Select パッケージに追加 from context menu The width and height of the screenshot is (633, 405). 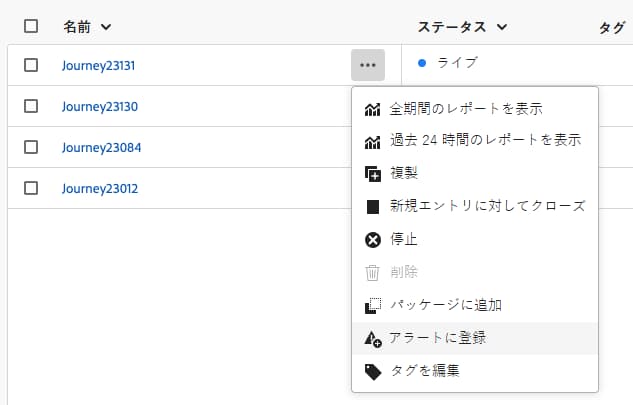tap(445, 305)
